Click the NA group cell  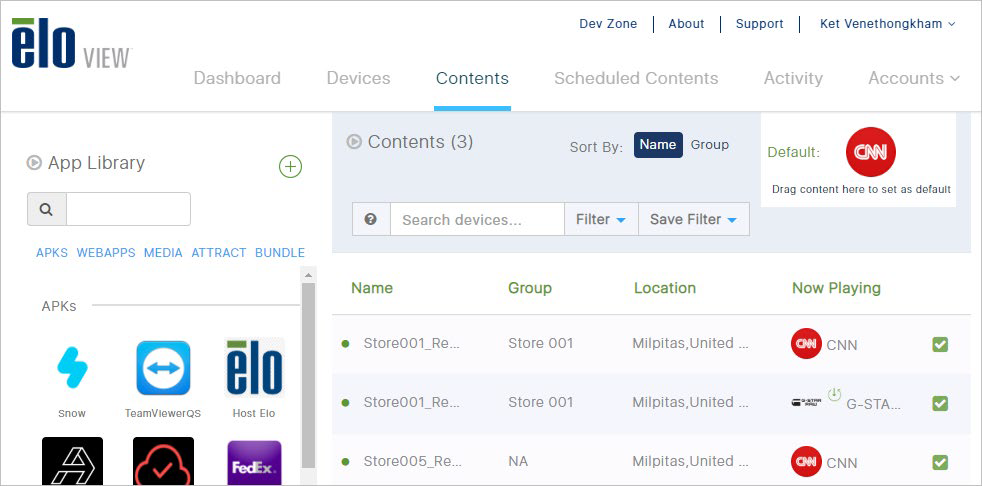point(518,462)
